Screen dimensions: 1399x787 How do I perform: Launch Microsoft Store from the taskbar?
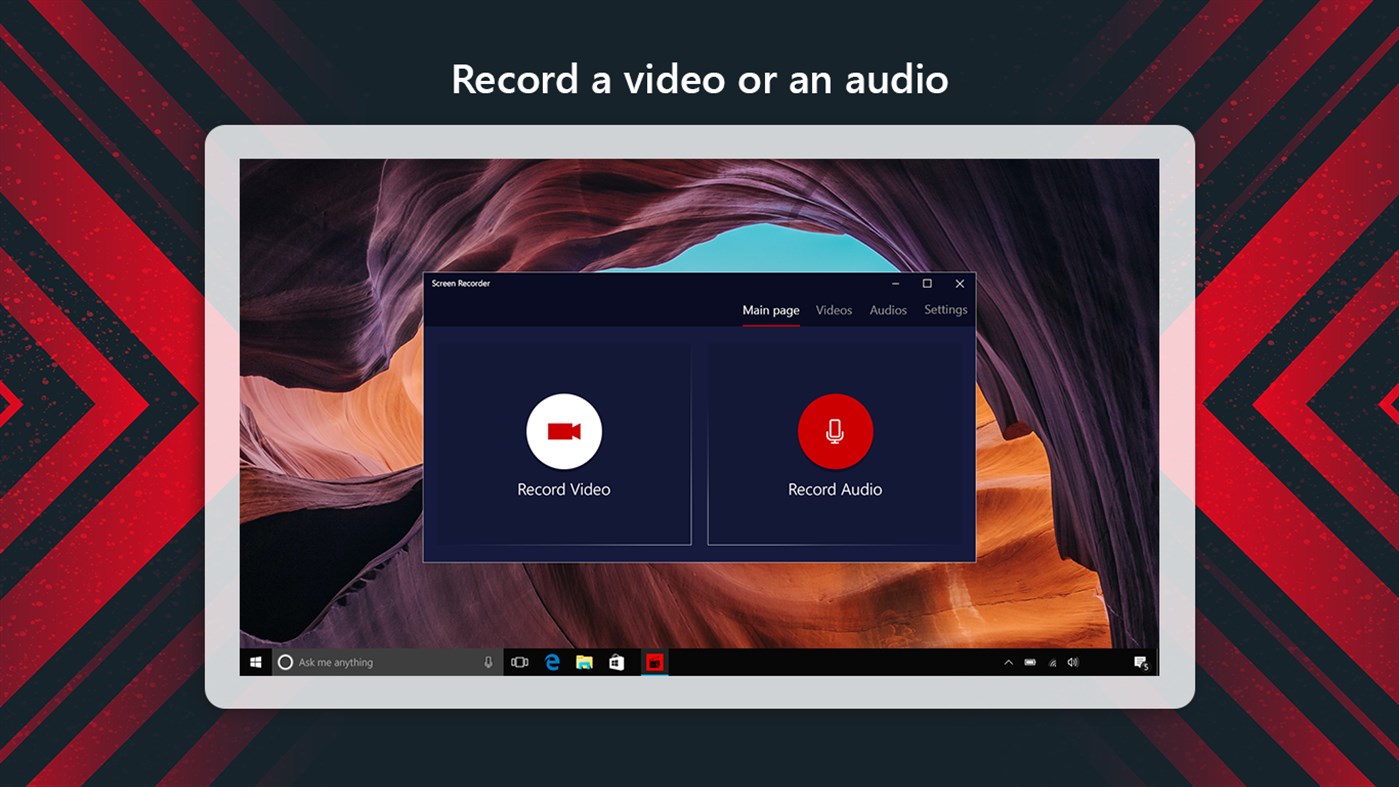click(x=618, y=661)
